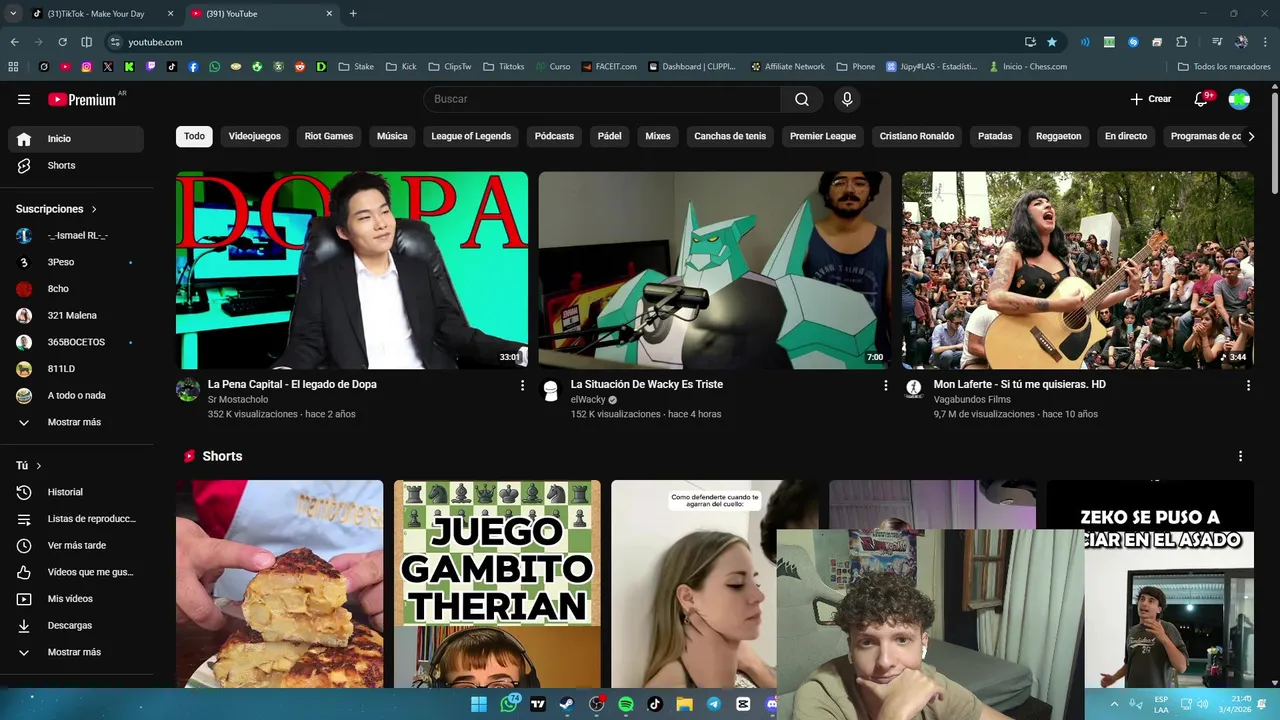Go to Inicio in the sidebar

pos(76,139)
